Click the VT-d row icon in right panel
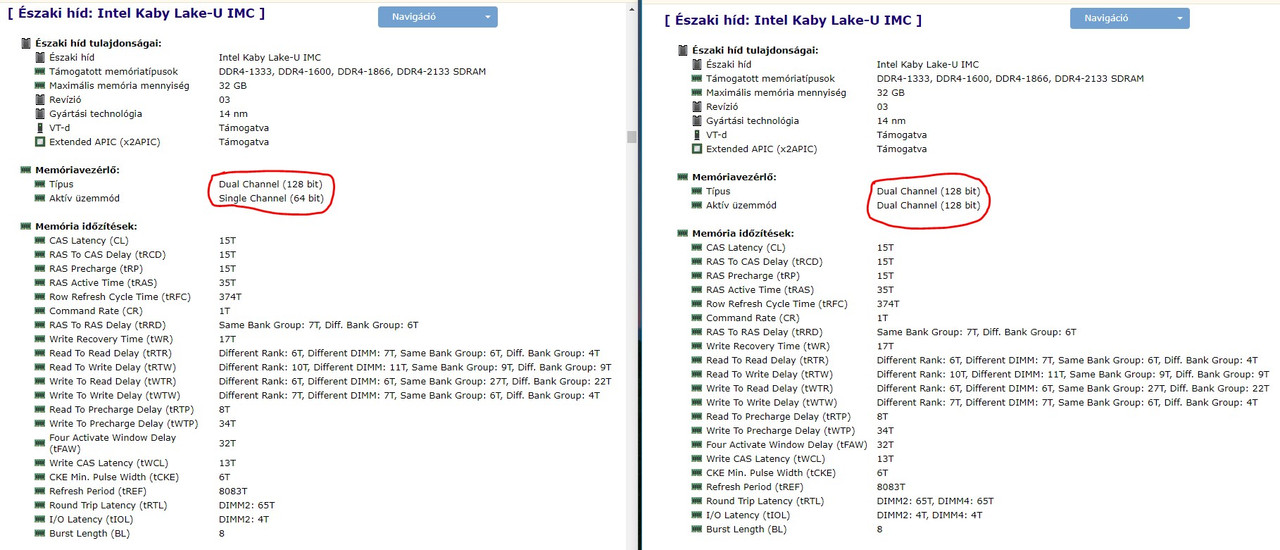 coord(697,135)
